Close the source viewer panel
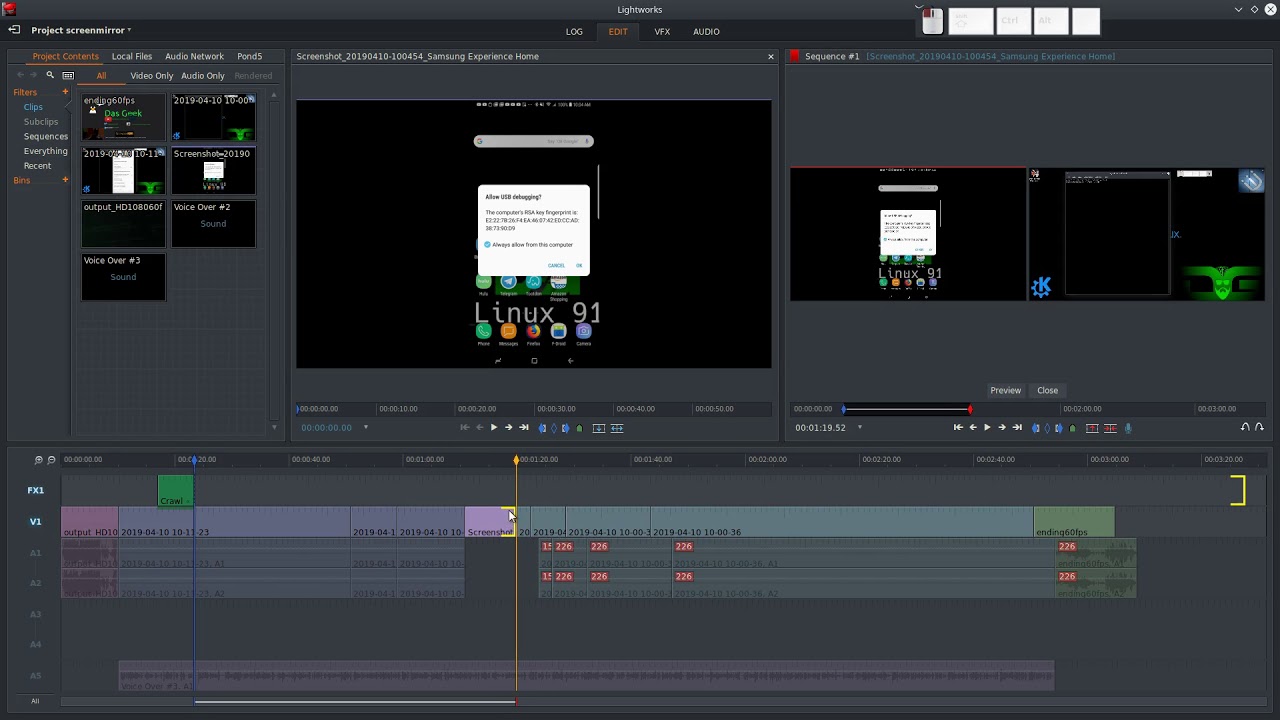The height and width of the screenshot is (720, 1280). (x=770, y=56)
